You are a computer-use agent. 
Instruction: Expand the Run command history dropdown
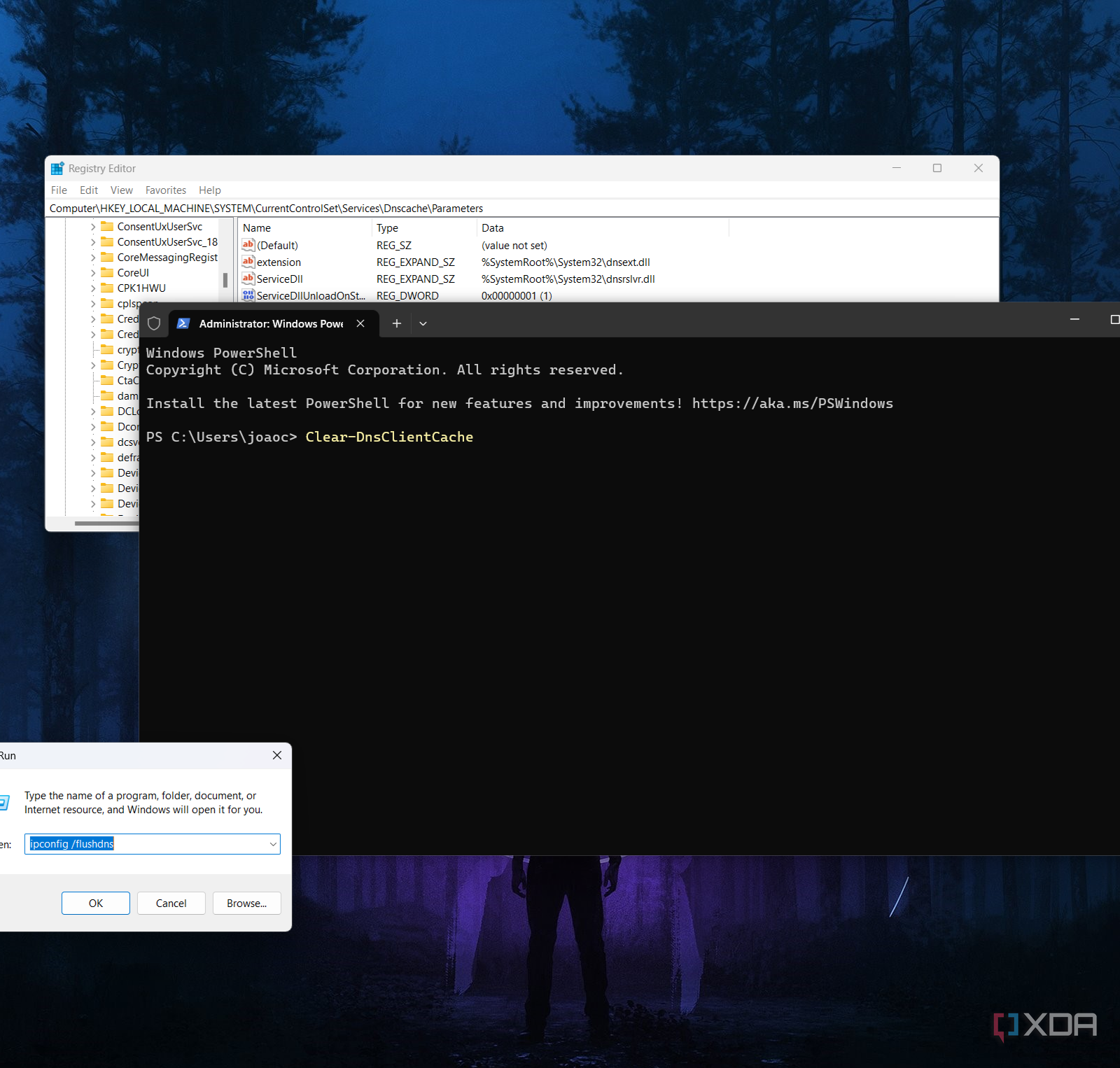coord(273,844)
